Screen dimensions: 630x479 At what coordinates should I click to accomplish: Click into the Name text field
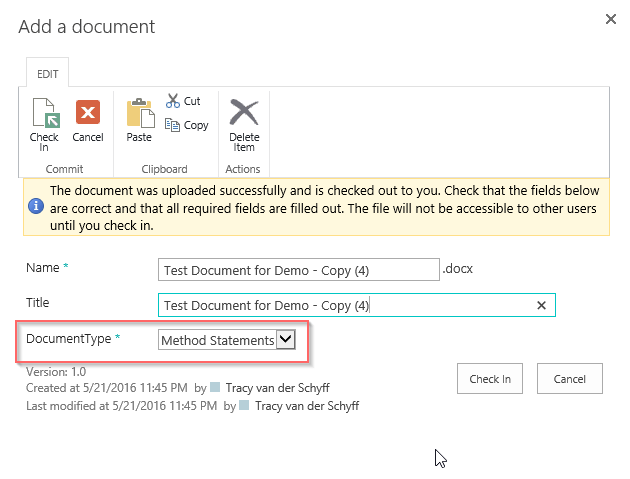[298, 270]
